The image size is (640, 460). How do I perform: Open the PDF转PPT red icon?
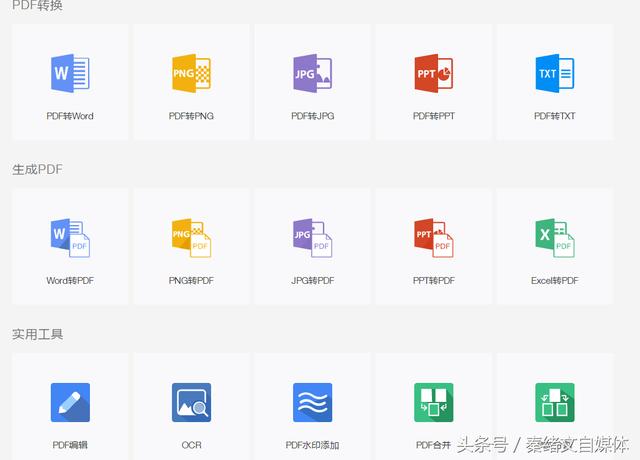pyautogui.click(x=434, y=73)
